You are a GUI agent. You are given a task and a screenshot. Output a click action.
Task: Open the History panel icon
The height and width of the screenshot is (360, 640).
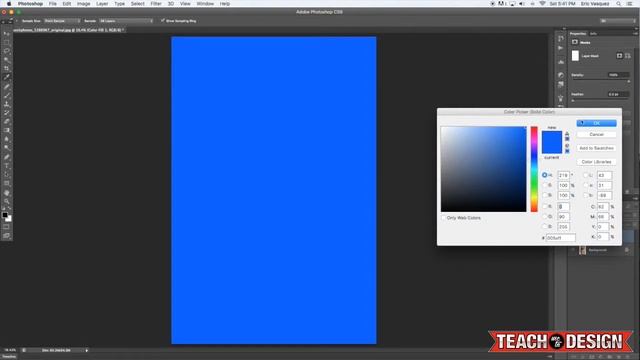click(561, 38)
